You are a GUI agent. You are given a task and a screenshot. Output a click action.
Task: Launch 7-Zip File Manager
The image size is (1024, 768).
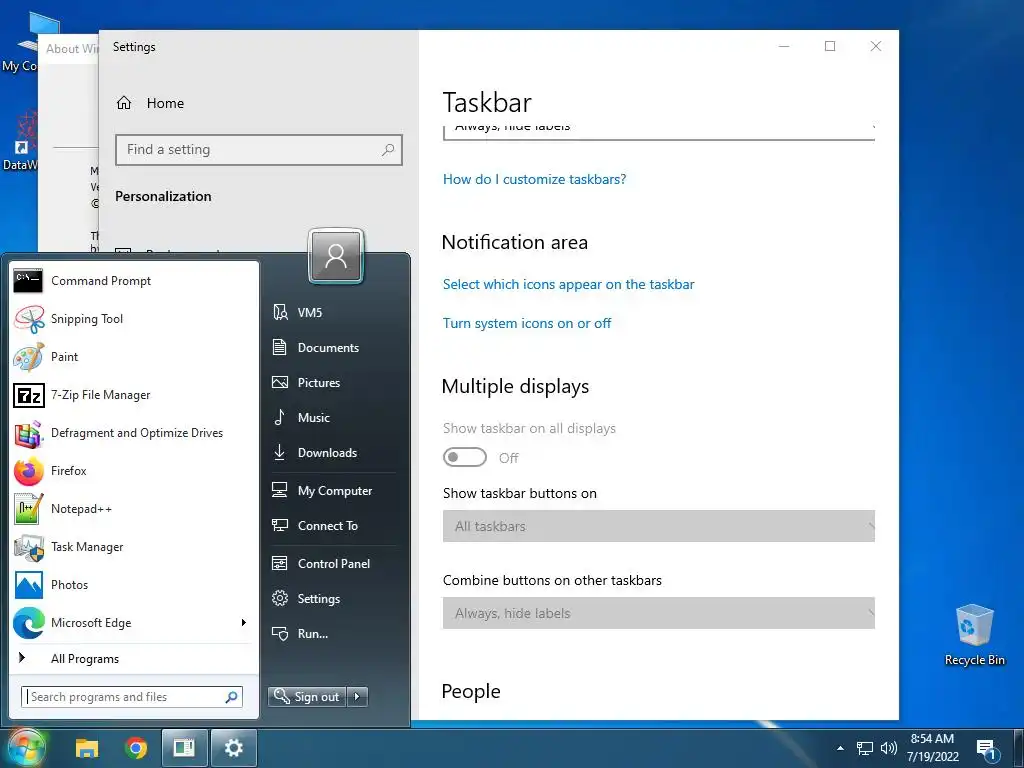tap(134, 394)
